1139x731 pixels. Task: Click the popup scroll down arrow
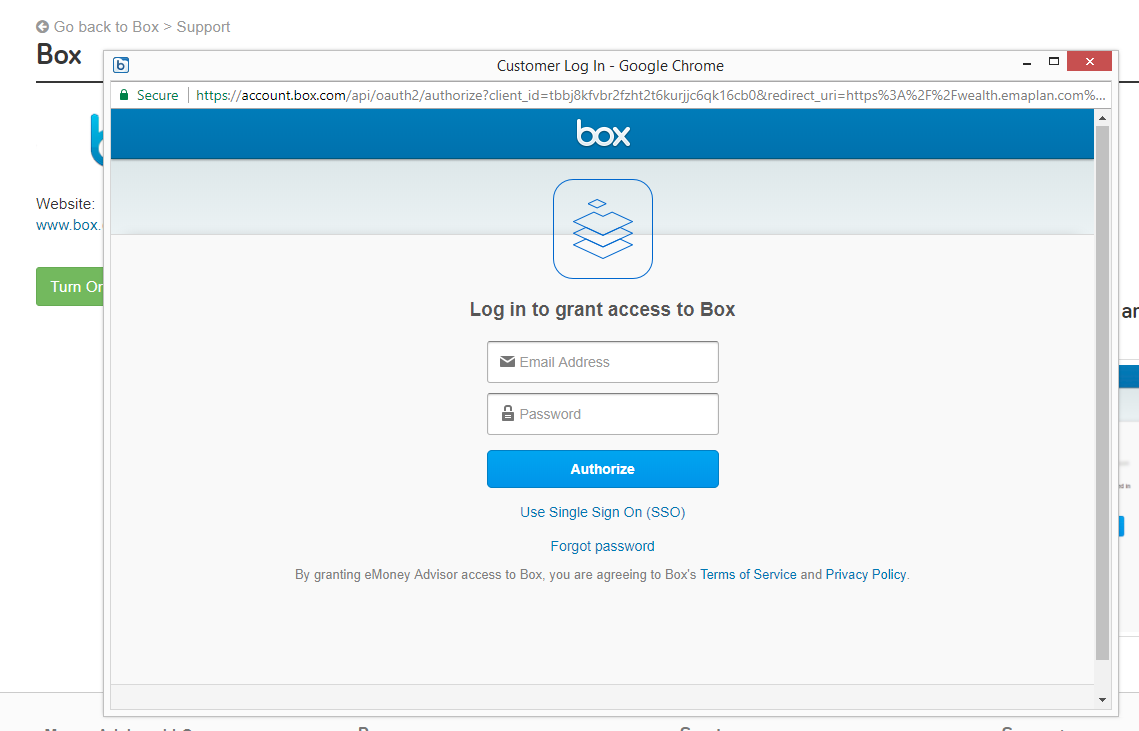tap(1102, 700)
